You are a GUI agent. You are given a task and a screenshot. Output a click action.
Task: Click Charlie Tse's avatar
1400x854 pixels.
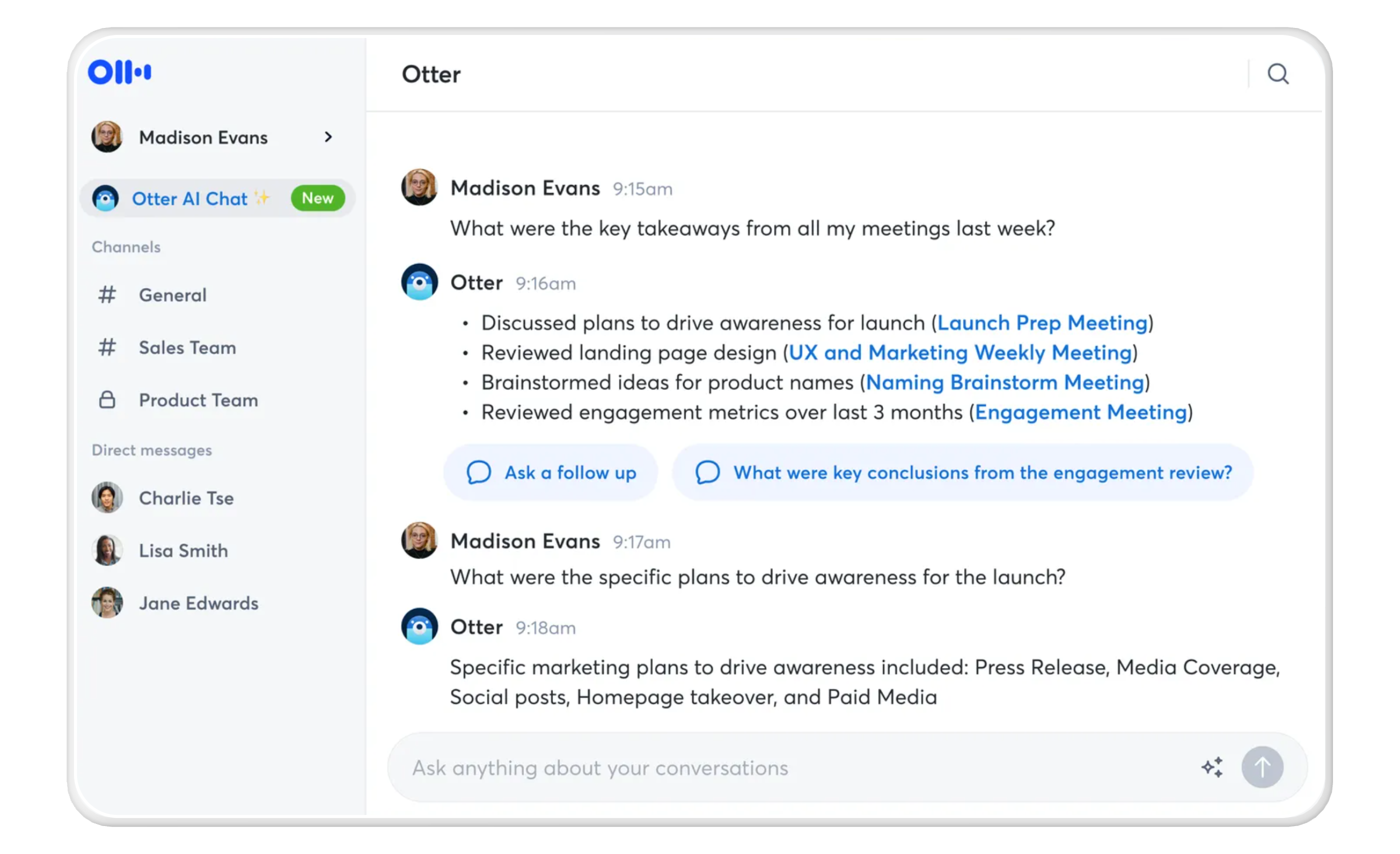(107, 497)
